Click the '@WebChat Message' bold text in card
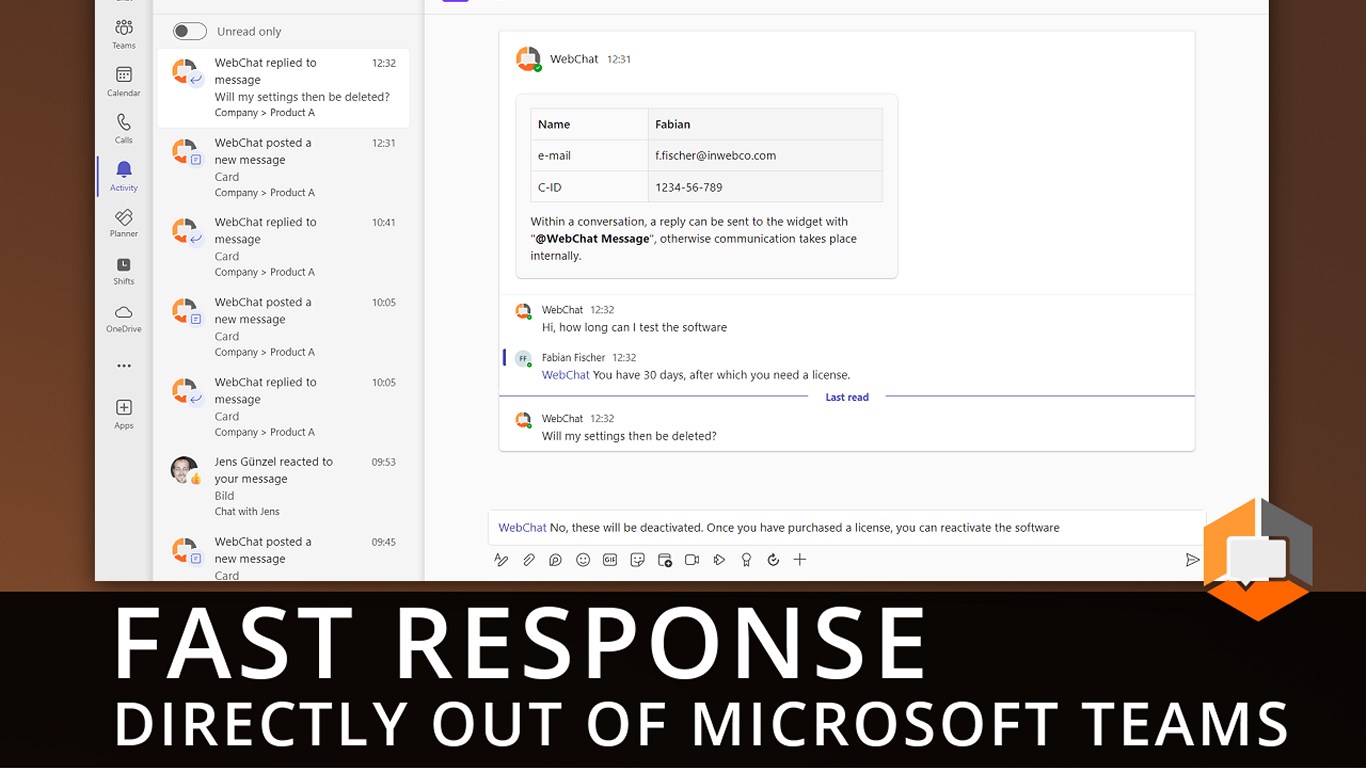 point(594,239)
